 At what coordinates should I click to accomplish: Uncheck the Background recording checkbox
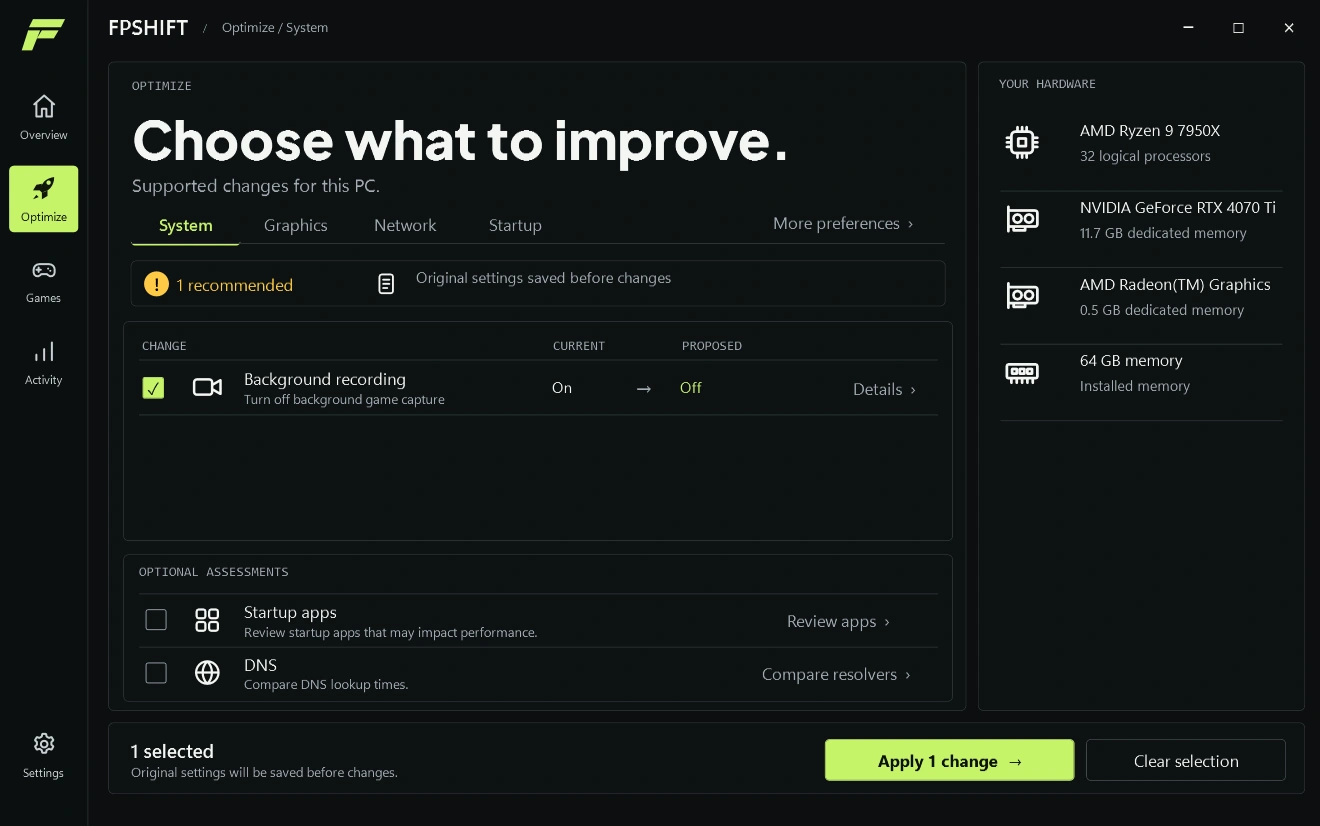click(x=153, y=388)
